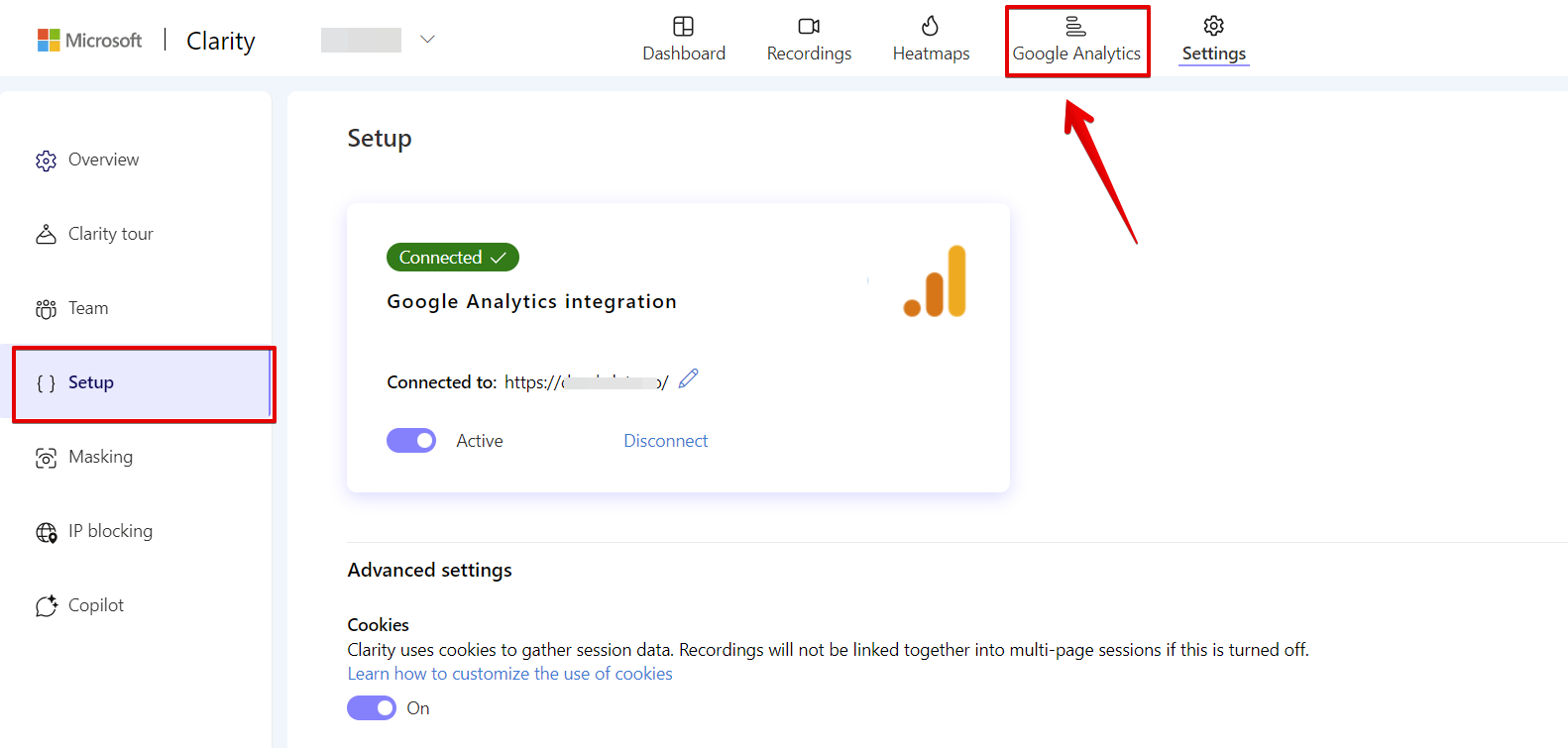Click the project name selector
1568x748 pixels.
[361, 40]
